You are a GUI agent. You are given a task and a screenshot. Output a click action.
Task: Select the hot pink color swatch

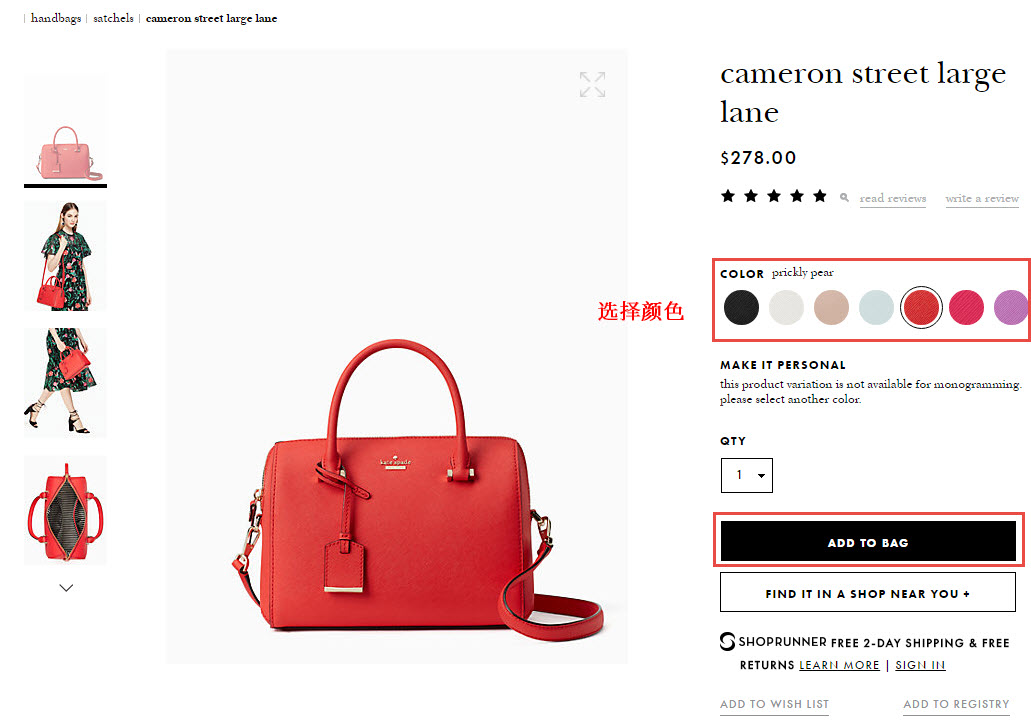[966, 307]
